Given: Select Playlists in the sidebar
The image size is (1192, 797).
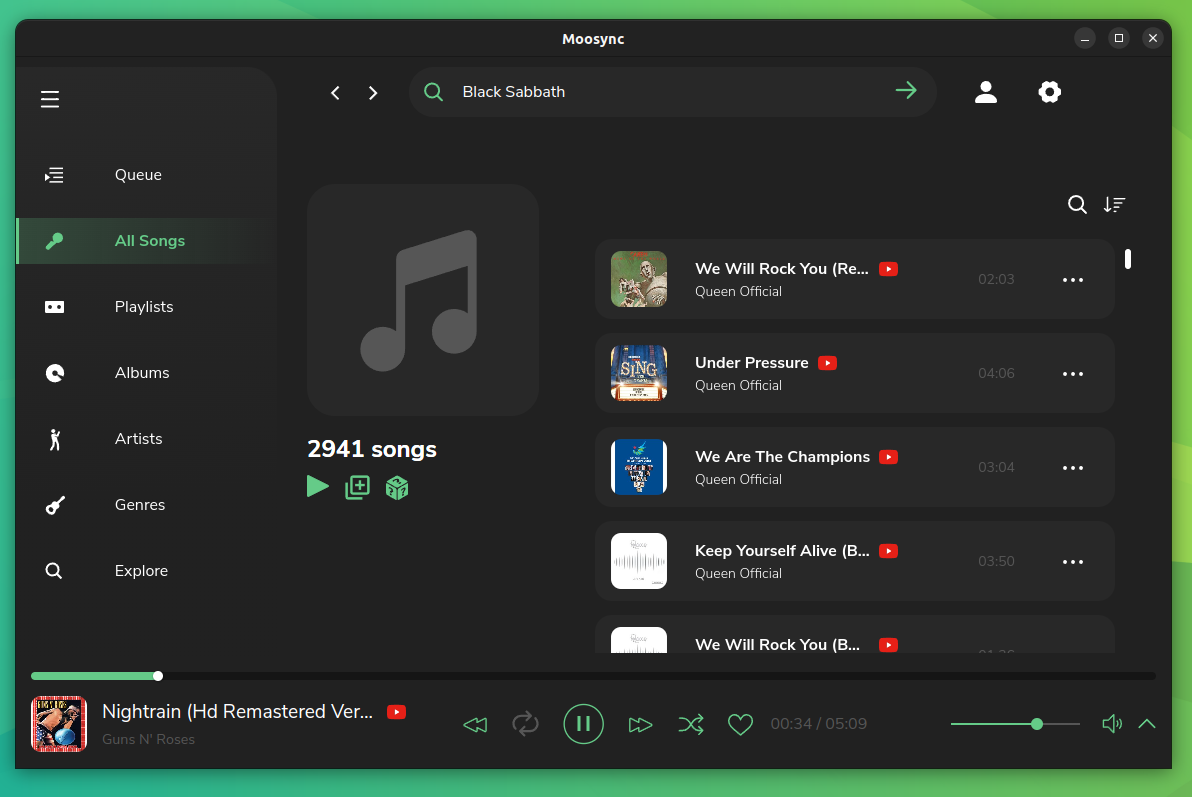Looking at the screenshot, I should coord(143,306).
